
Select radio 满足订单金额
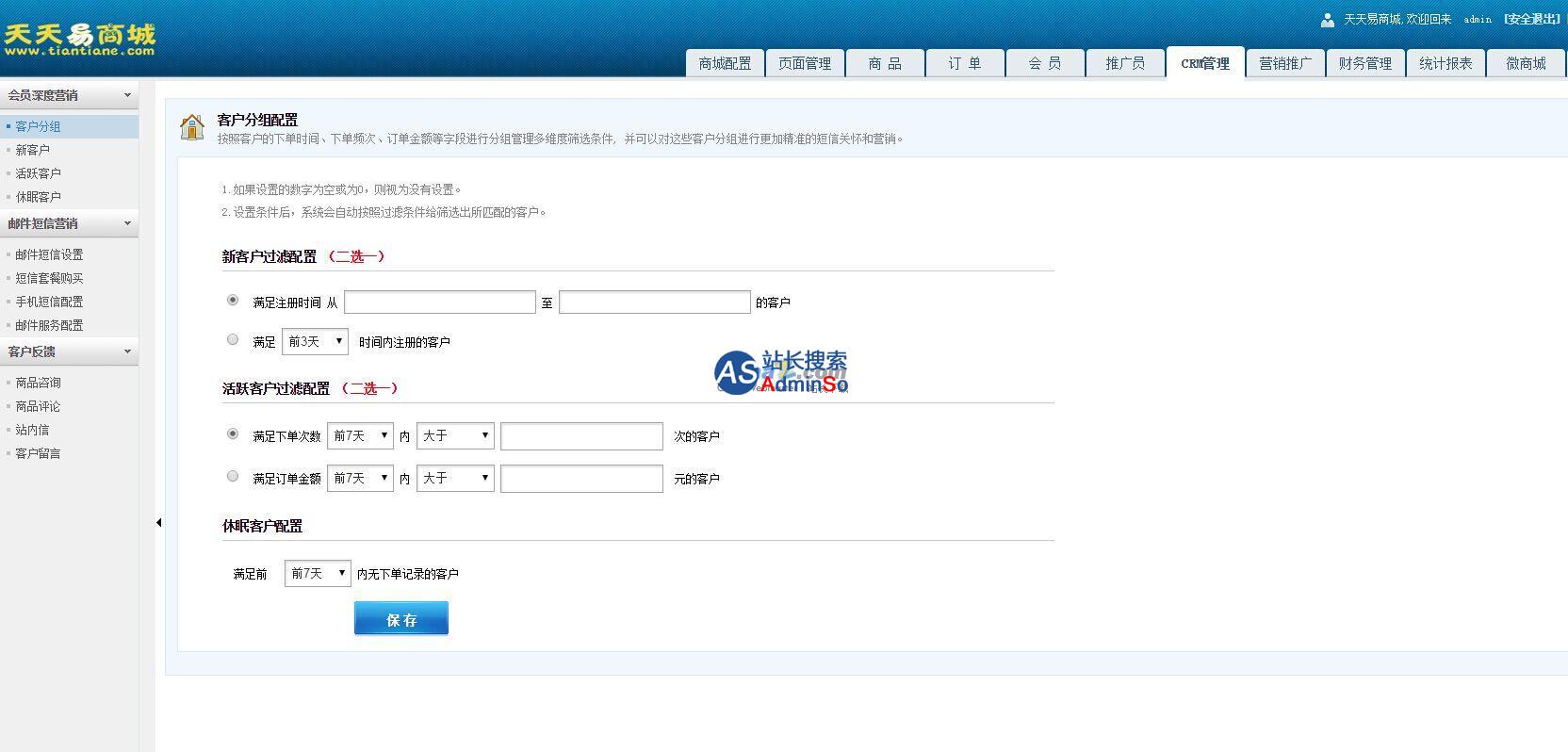[x=233, y=476]
